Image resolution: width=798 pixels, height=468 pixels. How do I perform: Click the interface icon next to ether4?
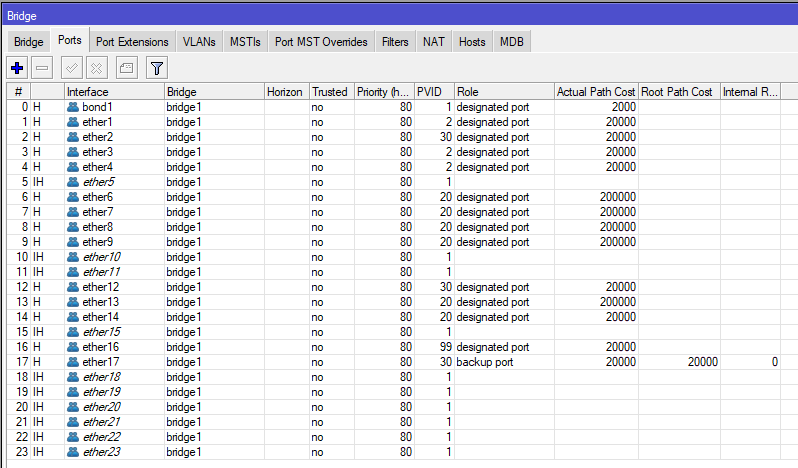point(73,167)
